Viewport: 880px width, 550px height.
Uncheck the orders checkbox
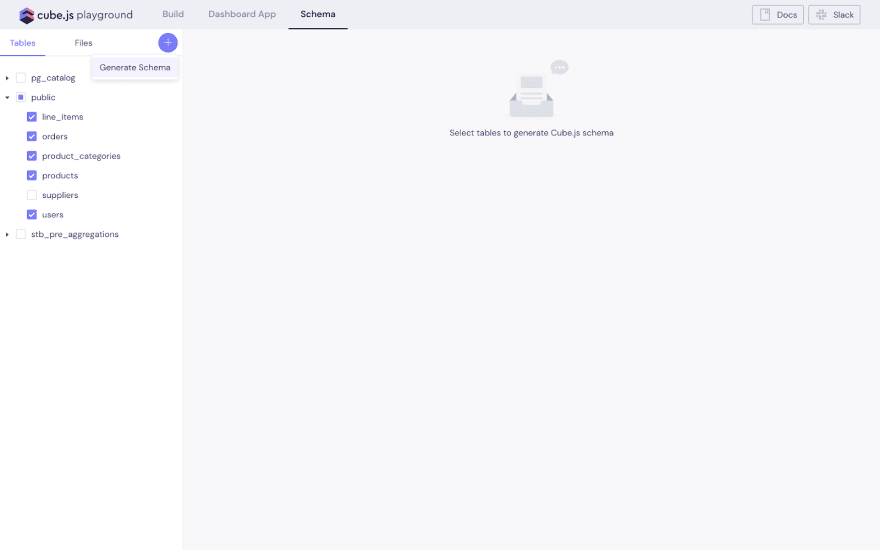click(x=32, y=136)
